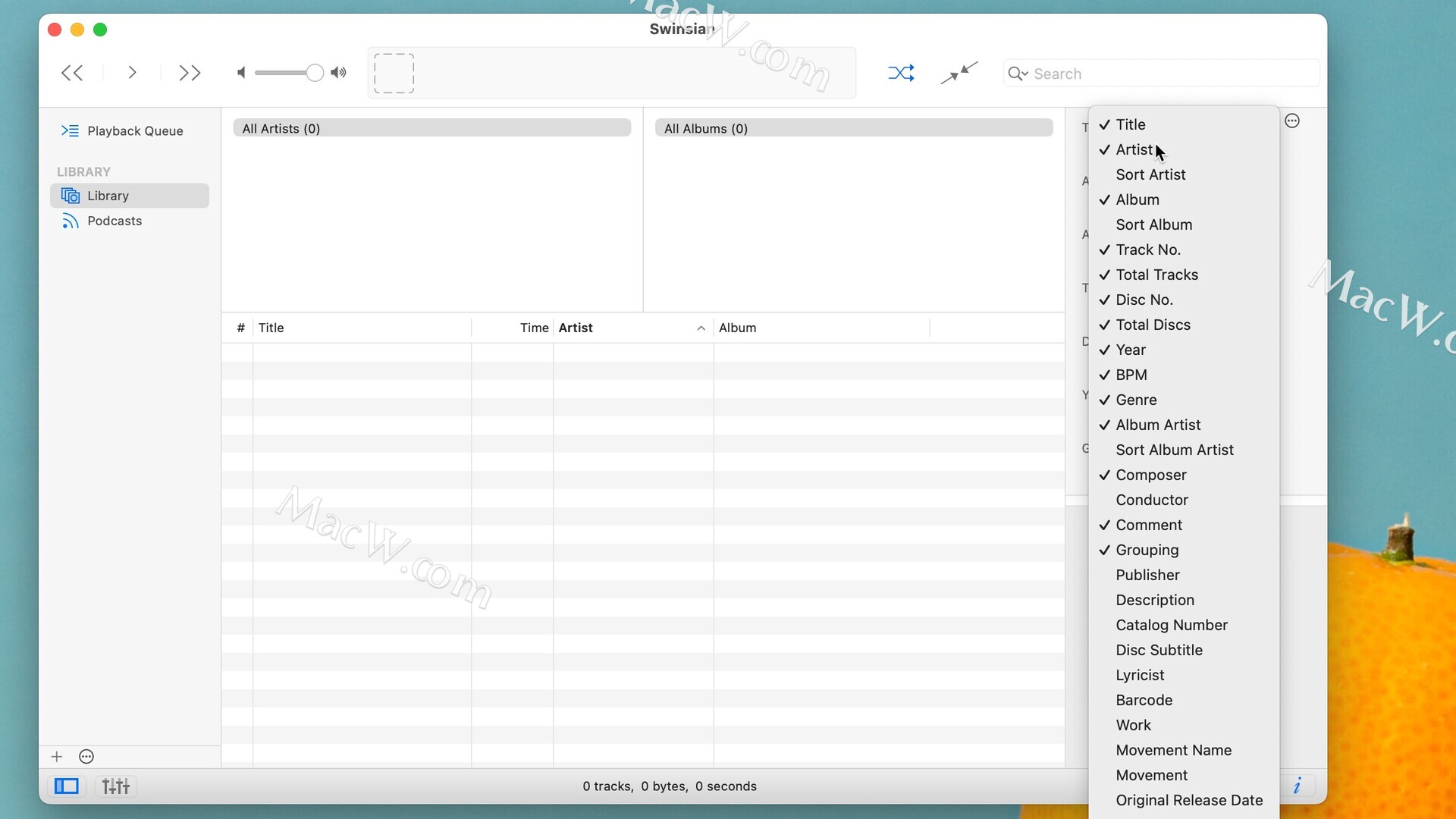Toggle sidebar visibility icon in bottom bar

point(66,786)
